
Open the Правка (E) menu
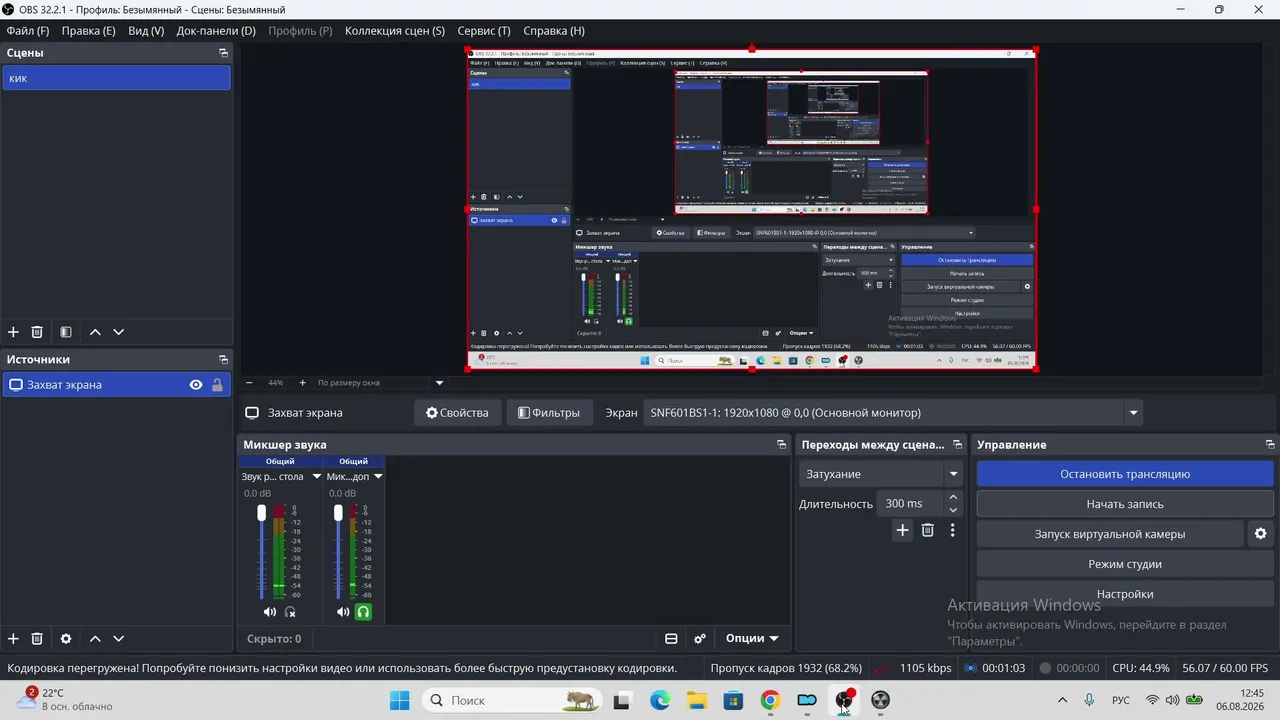point(89,31)
